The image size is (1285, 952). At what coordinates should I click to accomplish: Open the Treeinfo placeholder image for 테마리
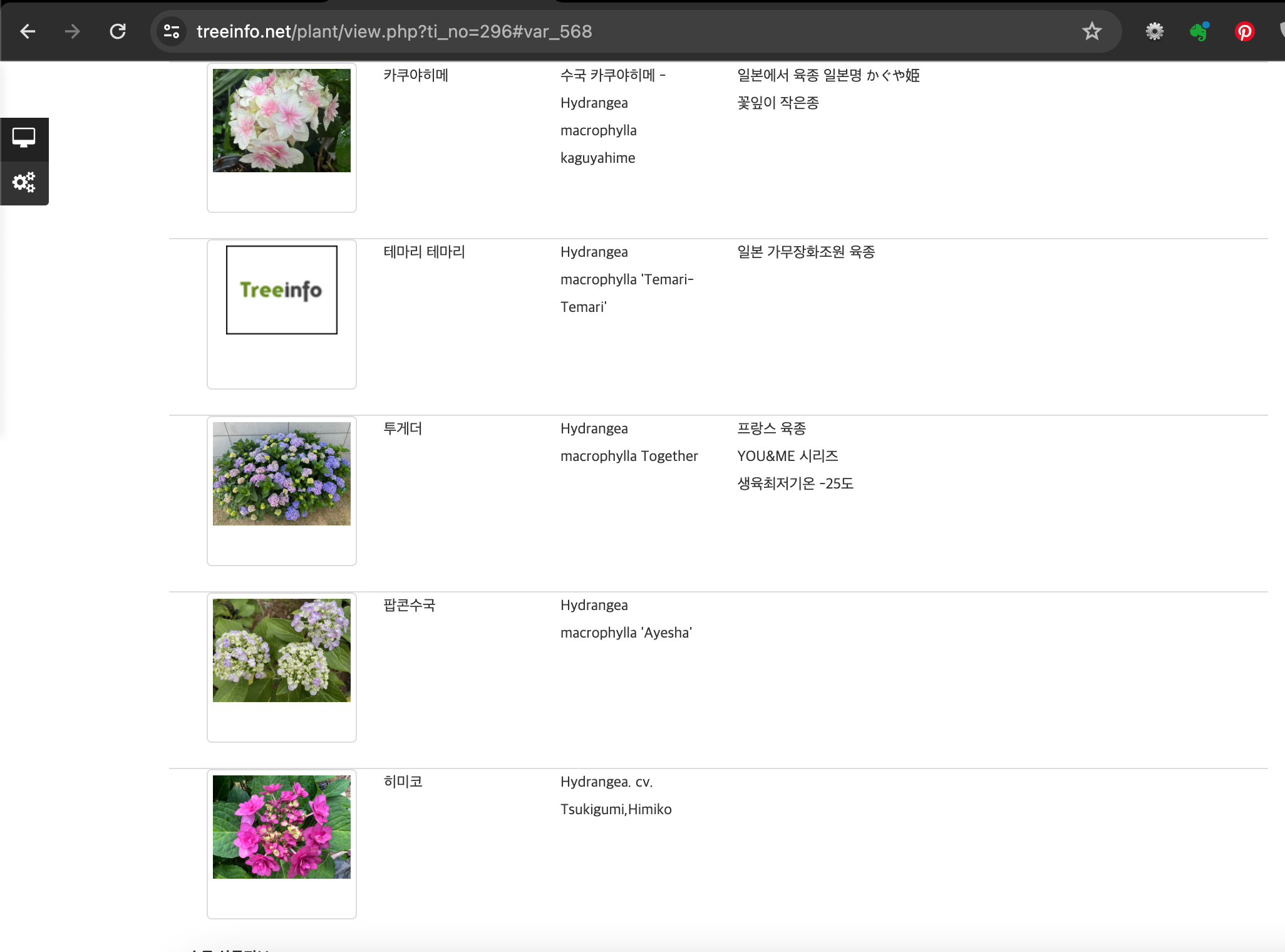[x=282, y=290]
